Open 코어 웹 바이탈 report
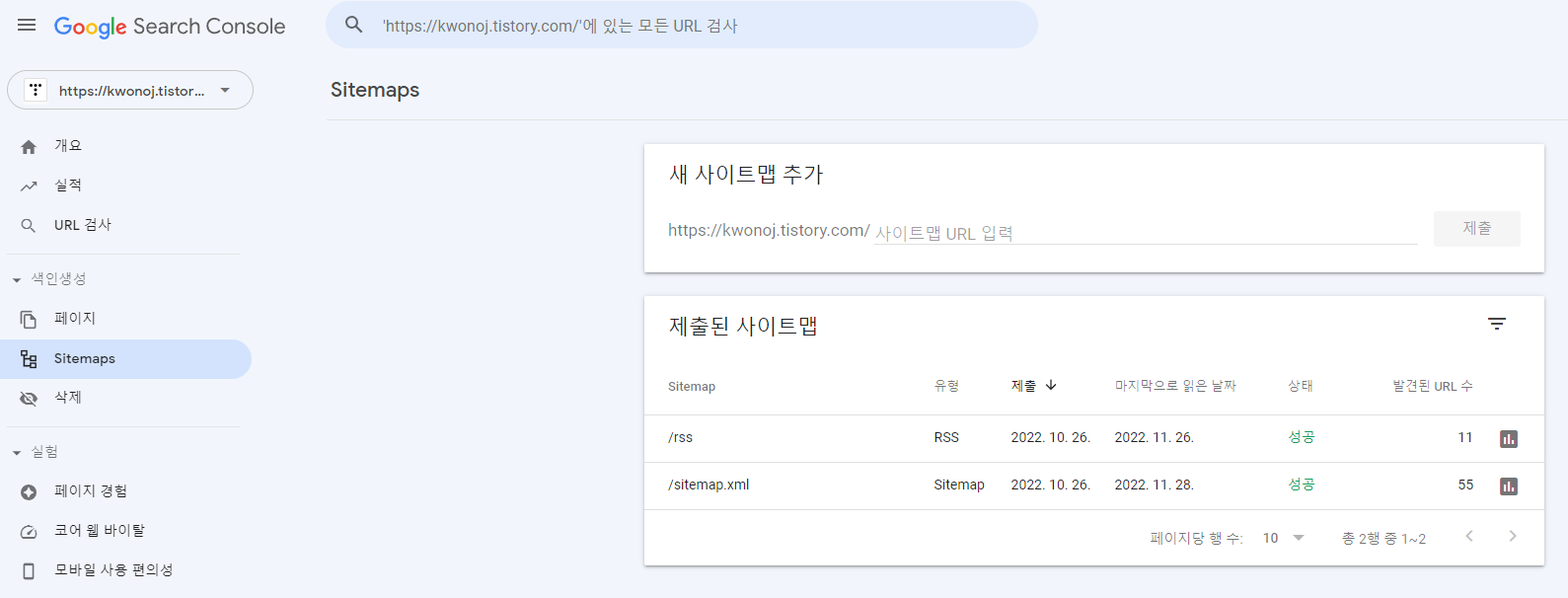1568x598 pixels. [x=100, y=531]
